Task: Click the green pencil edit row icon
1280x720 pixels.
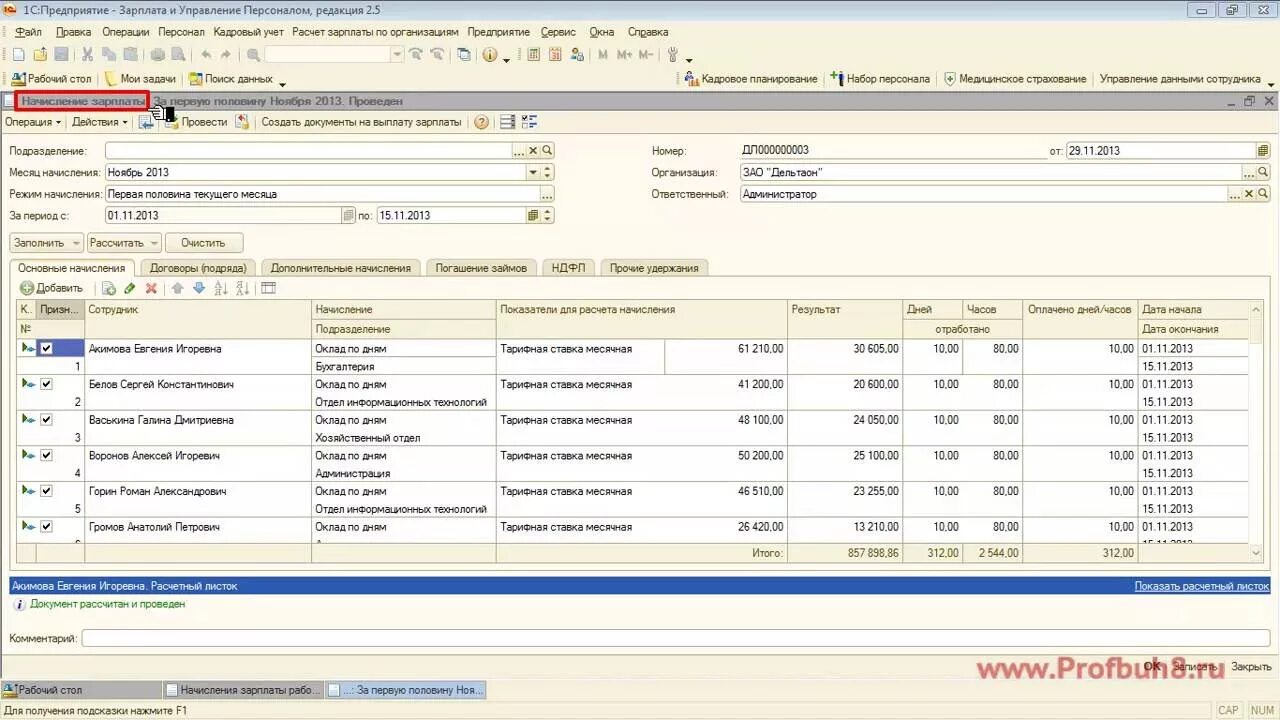Action: click(130, 288)
